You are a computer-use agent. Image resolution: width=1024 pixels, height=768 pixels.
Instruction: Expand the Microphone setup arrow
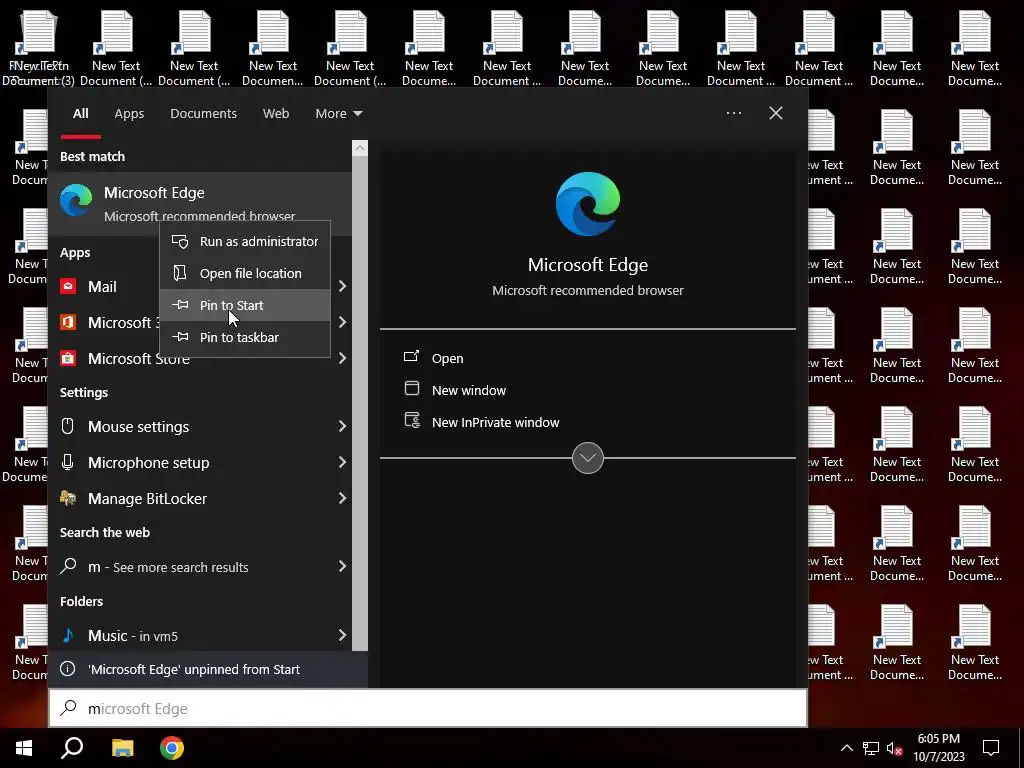[x=342, y=462]
